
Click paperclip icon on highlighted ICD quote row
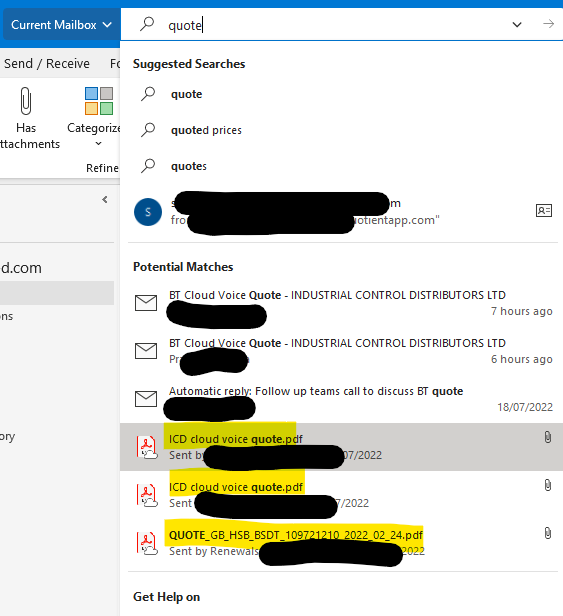point(548,437)
